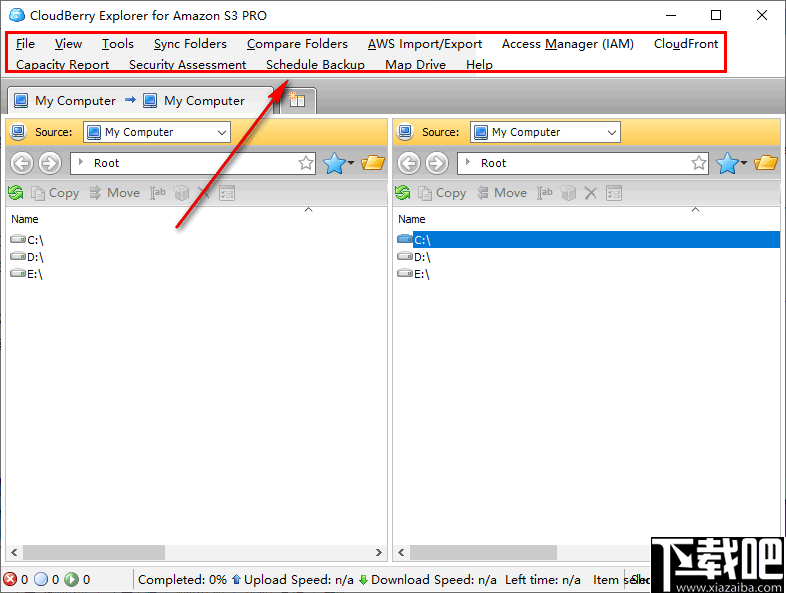Click Move in the left pane toolbar
Viewport: 786px width, 593px height.
coord(114,193)
